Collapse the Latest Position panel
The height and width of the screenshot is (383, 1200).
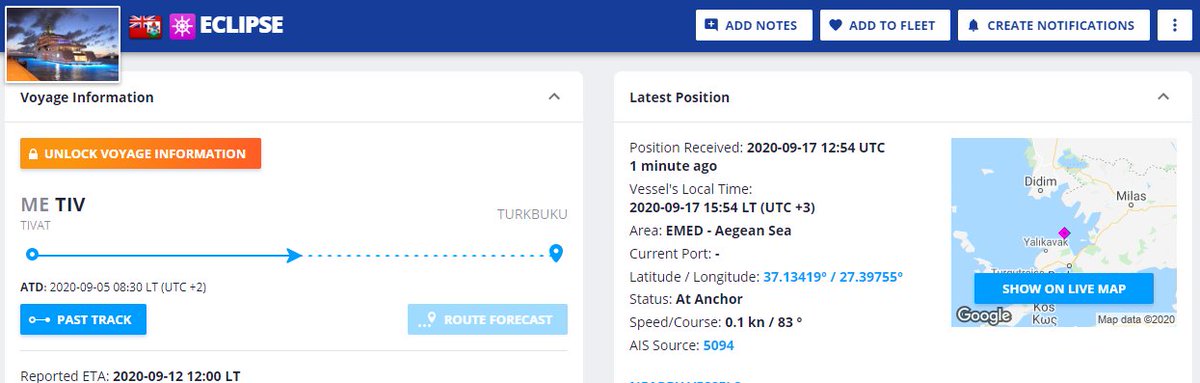click(1163, 97)
